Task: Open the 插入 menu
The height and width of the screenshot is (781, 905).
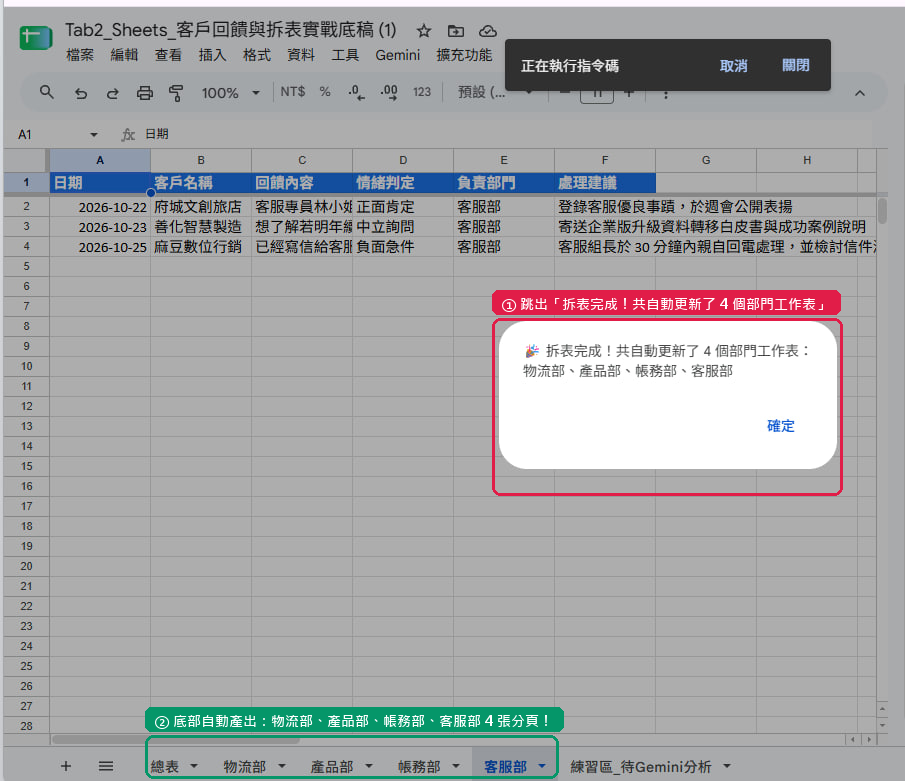Action: [x=212, y=55]
